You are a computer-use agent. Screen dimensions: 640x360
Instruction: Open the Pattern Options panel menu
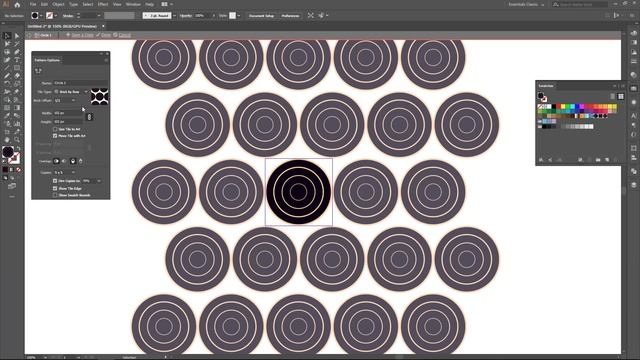tap(107, 60)
